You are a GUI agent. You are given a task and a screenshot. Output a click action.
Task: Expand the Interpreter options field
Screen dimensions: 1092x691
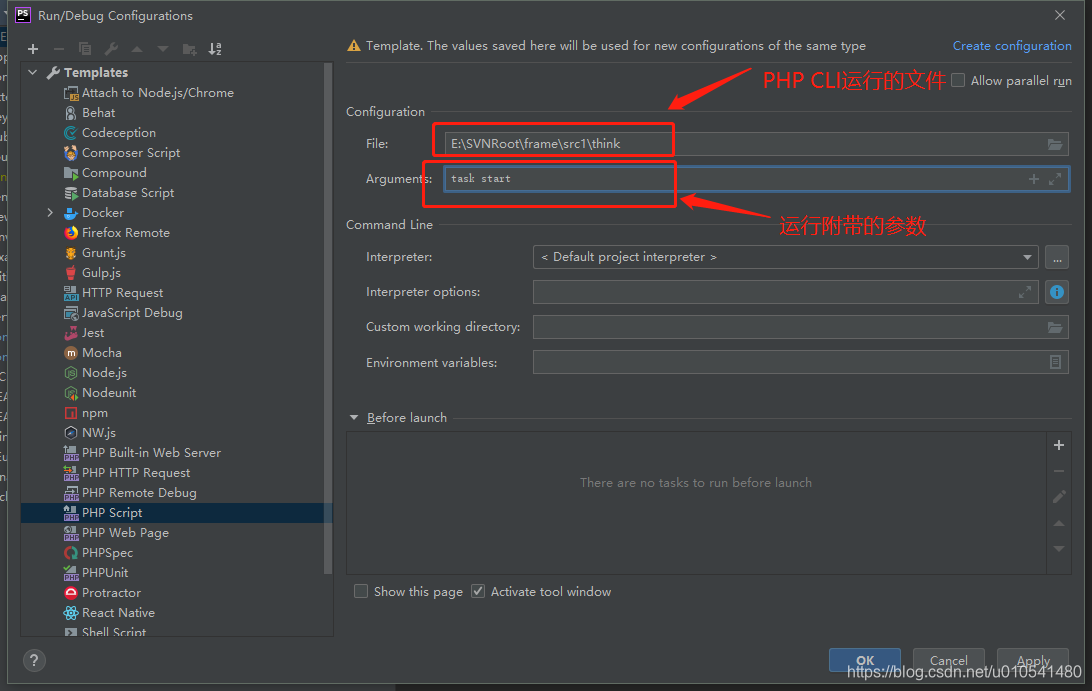click(1024, 293)
